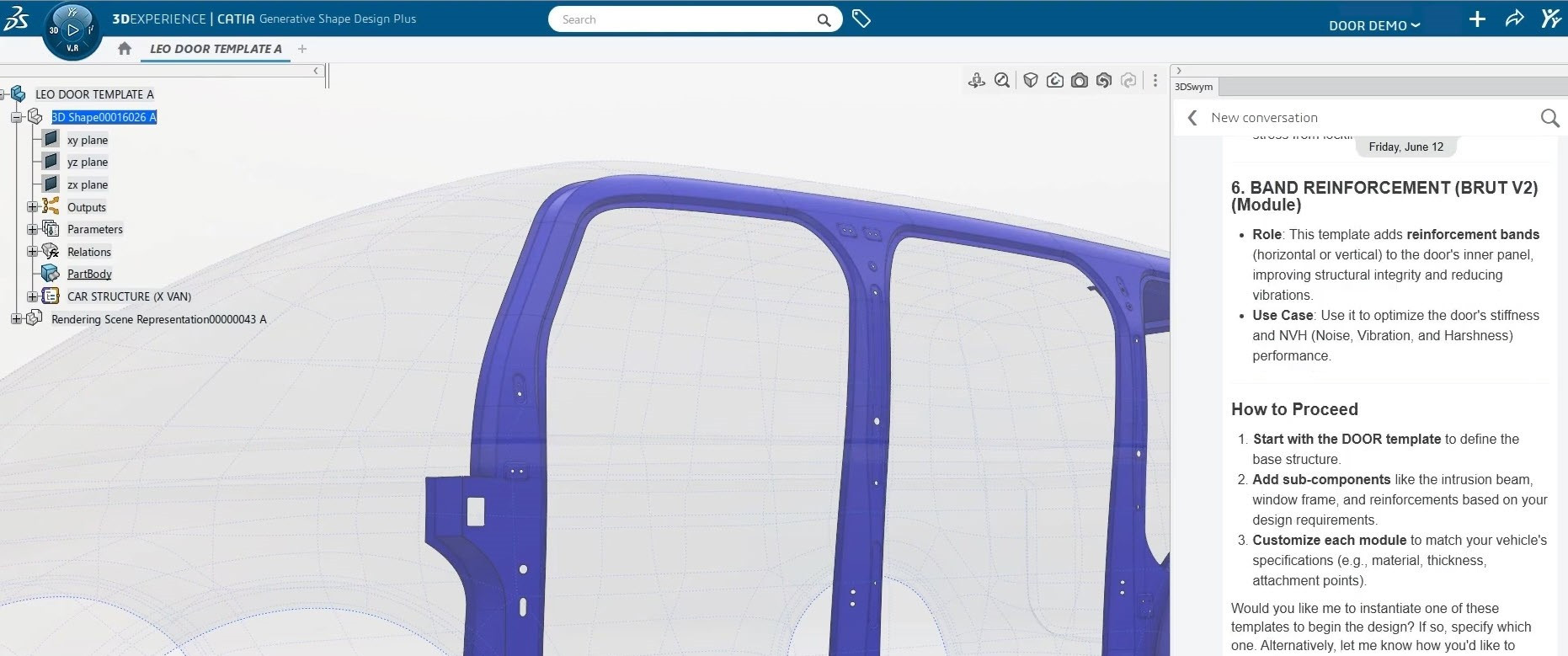Click the magnet camera capture icon
Viewport: 1568px width, 656px height.
point(1055,80)
